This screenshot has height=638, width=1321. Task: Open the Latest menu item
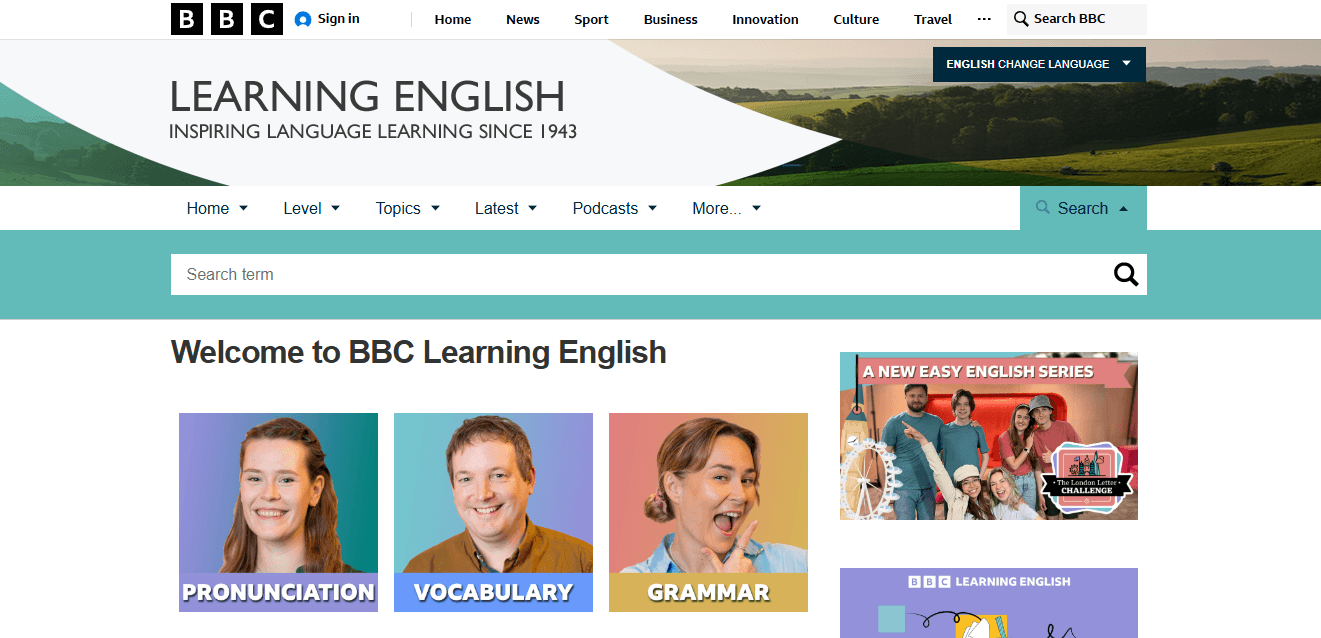506,208
